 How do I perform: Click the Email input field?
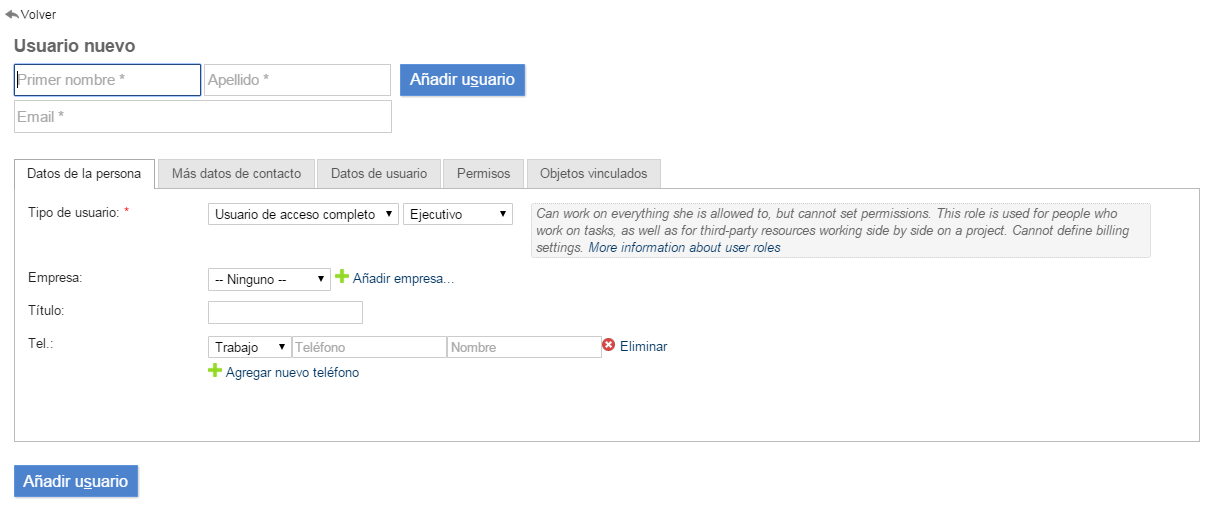coord(203,117)
